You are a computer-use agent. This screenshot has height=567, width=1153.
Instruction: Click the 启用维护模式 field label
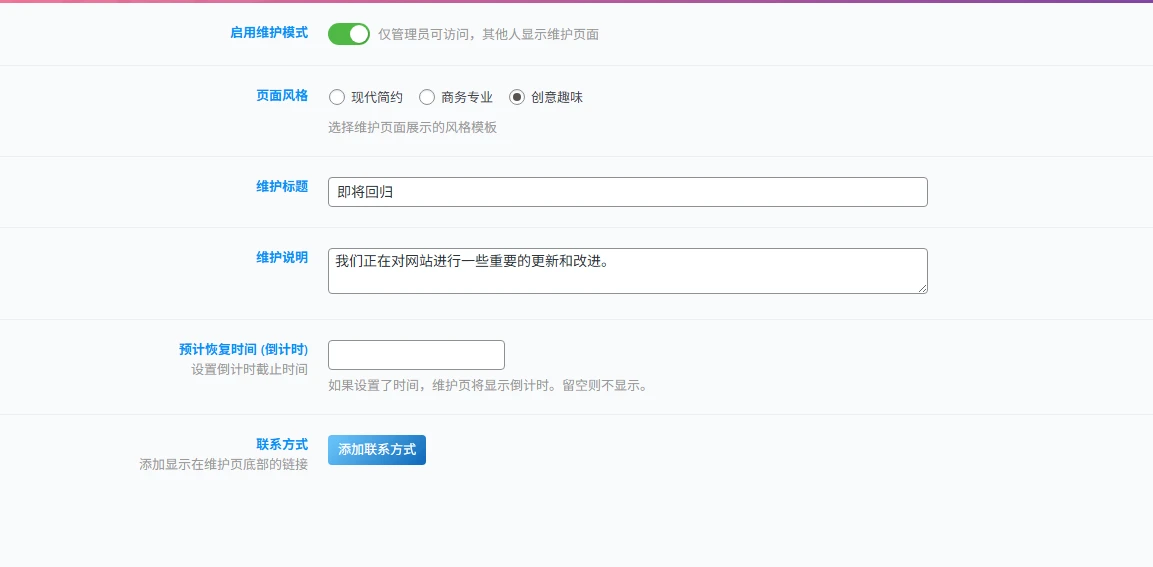coord(269,32)
